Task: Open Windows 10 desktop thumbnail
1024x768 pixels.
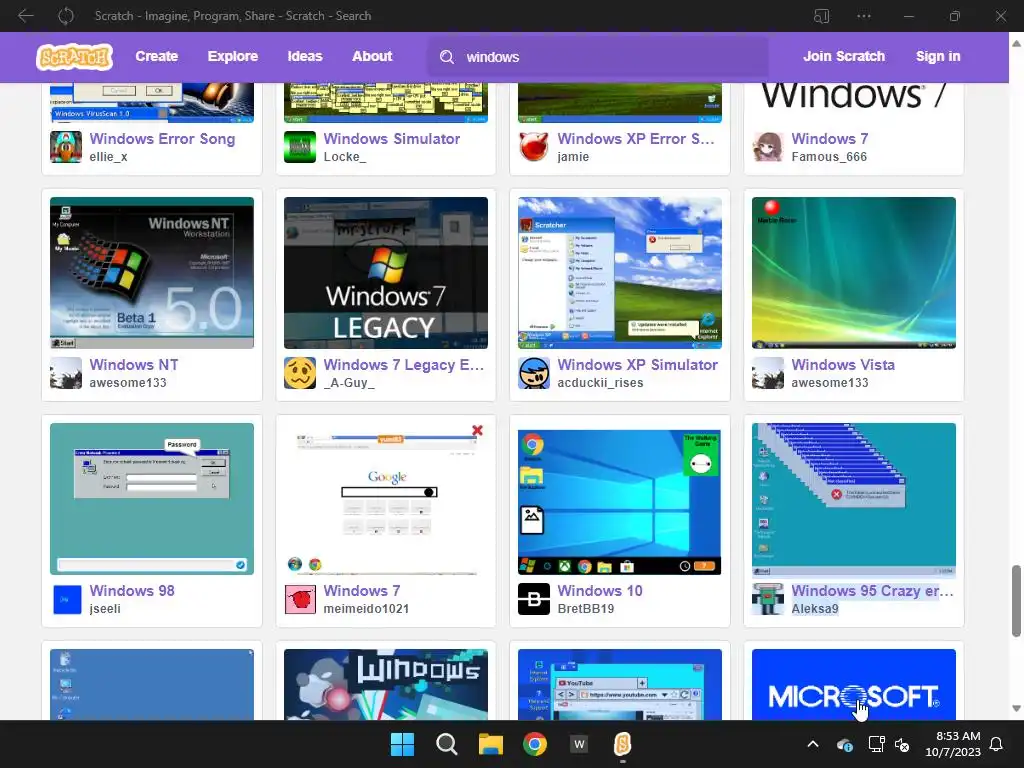Action: (x=620, y=498)
